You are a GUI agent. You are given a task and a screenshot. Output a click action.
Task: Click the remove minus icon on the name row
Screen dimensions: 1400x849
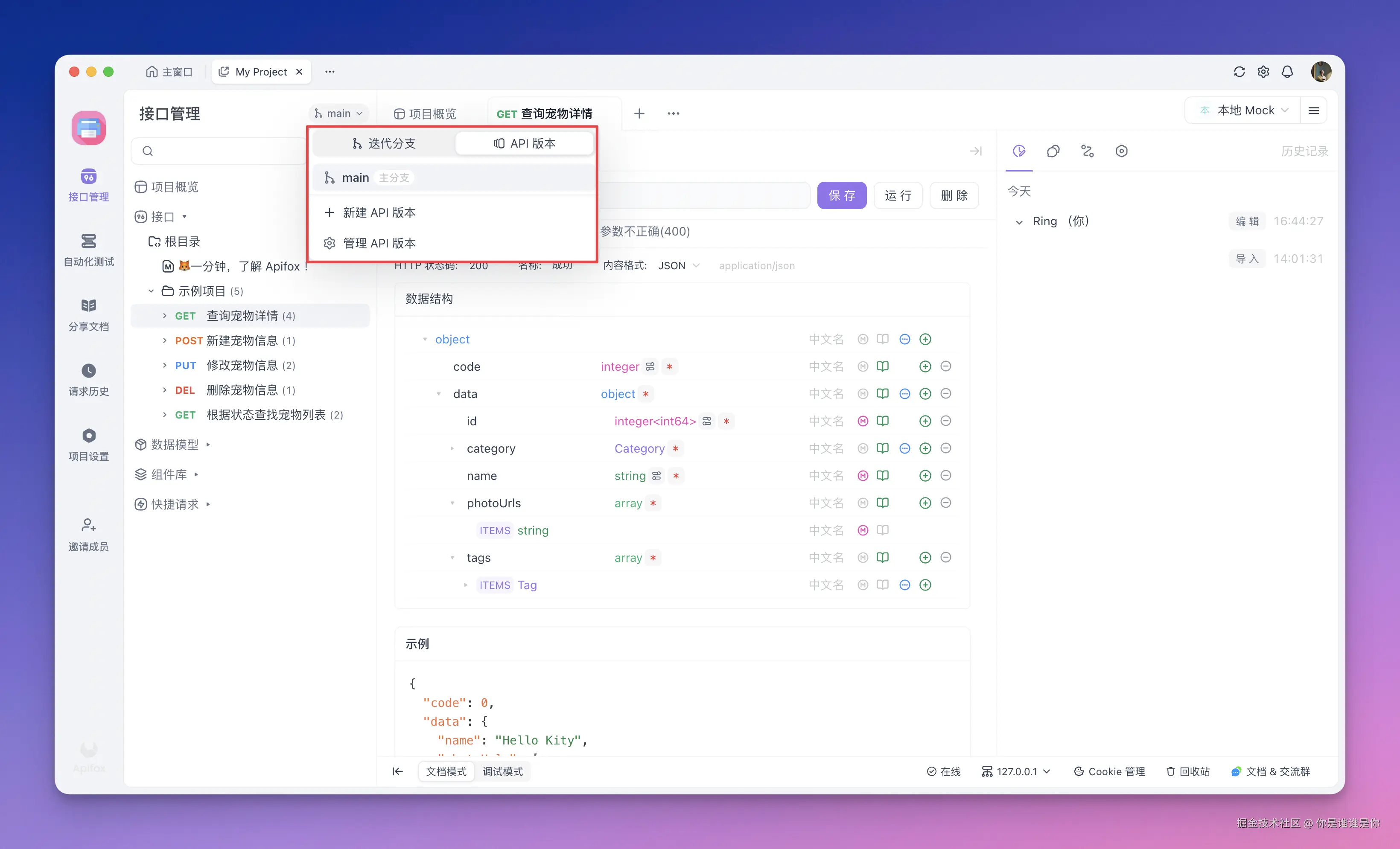pyautogui.click(x=945, y=475)
